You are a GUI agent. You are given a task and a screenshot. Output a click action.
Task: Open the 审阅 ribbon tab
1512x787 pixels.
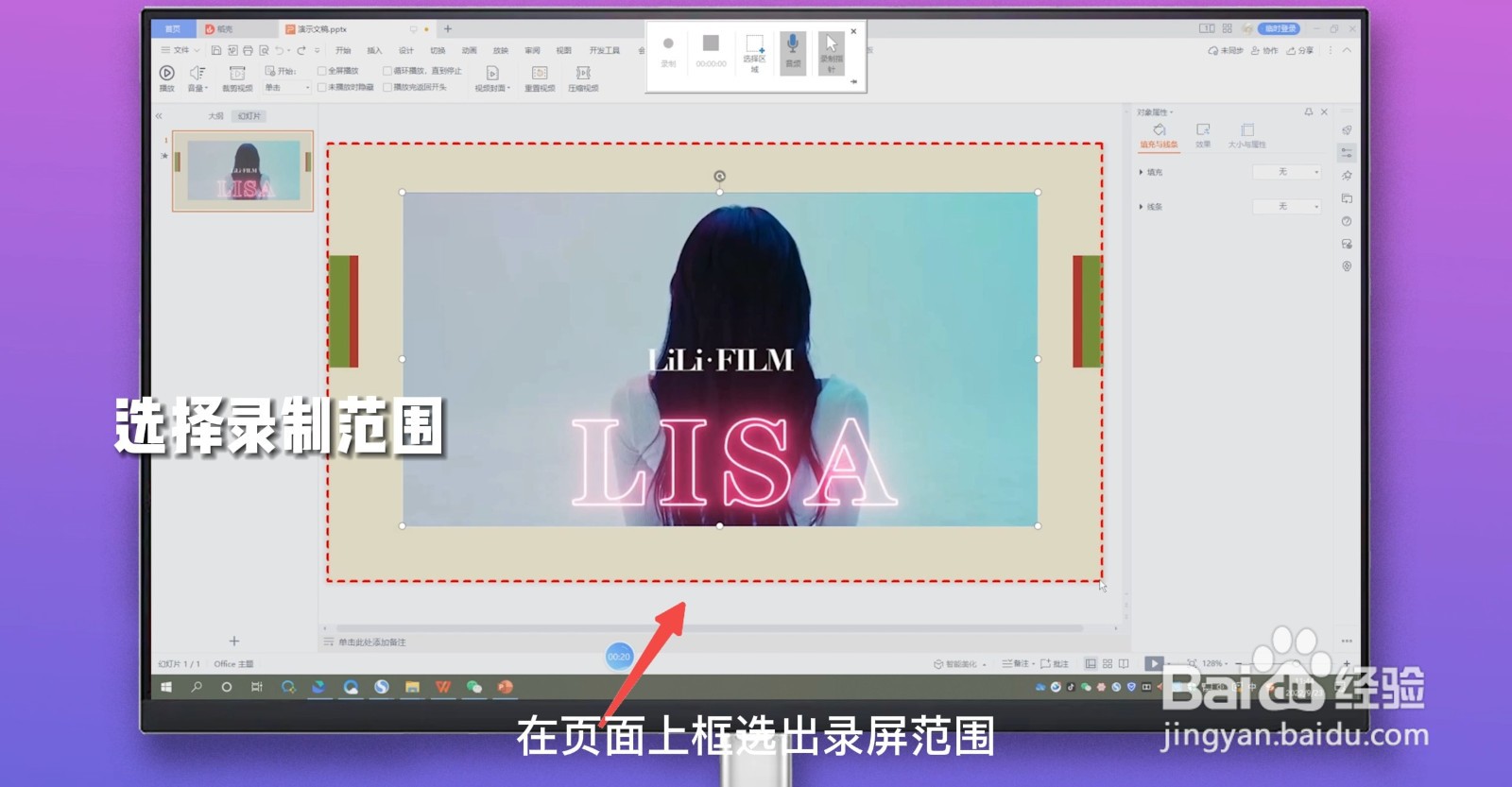point(533,50)
